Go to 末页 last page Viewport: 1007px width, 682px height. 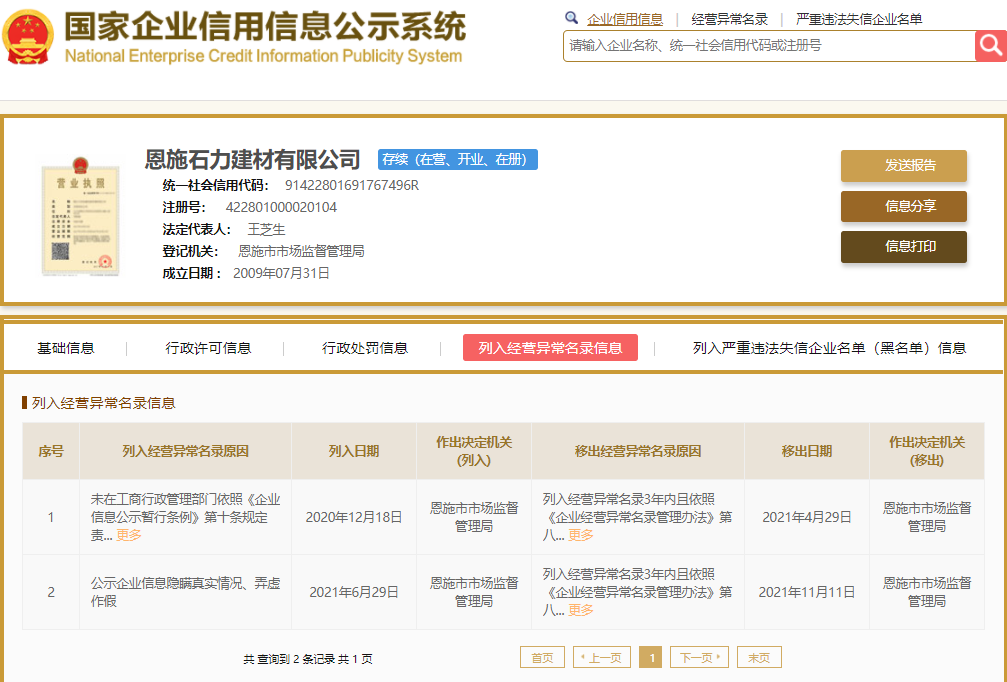click(x=759, y=658)
